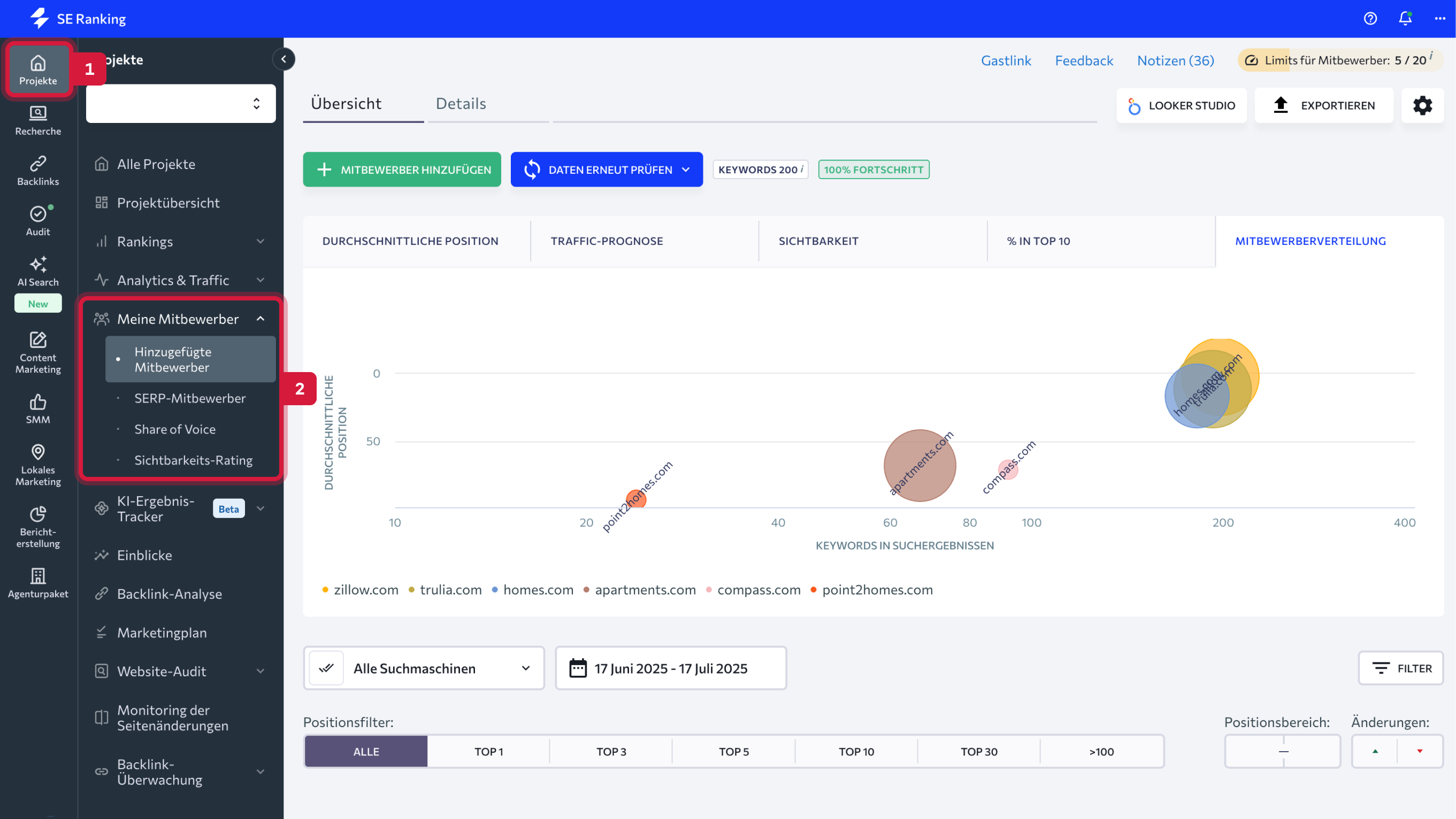Open the date range 17 Juni - 17 Juli
Viewport: 1456px width, 819px height.
pos(671,668)
